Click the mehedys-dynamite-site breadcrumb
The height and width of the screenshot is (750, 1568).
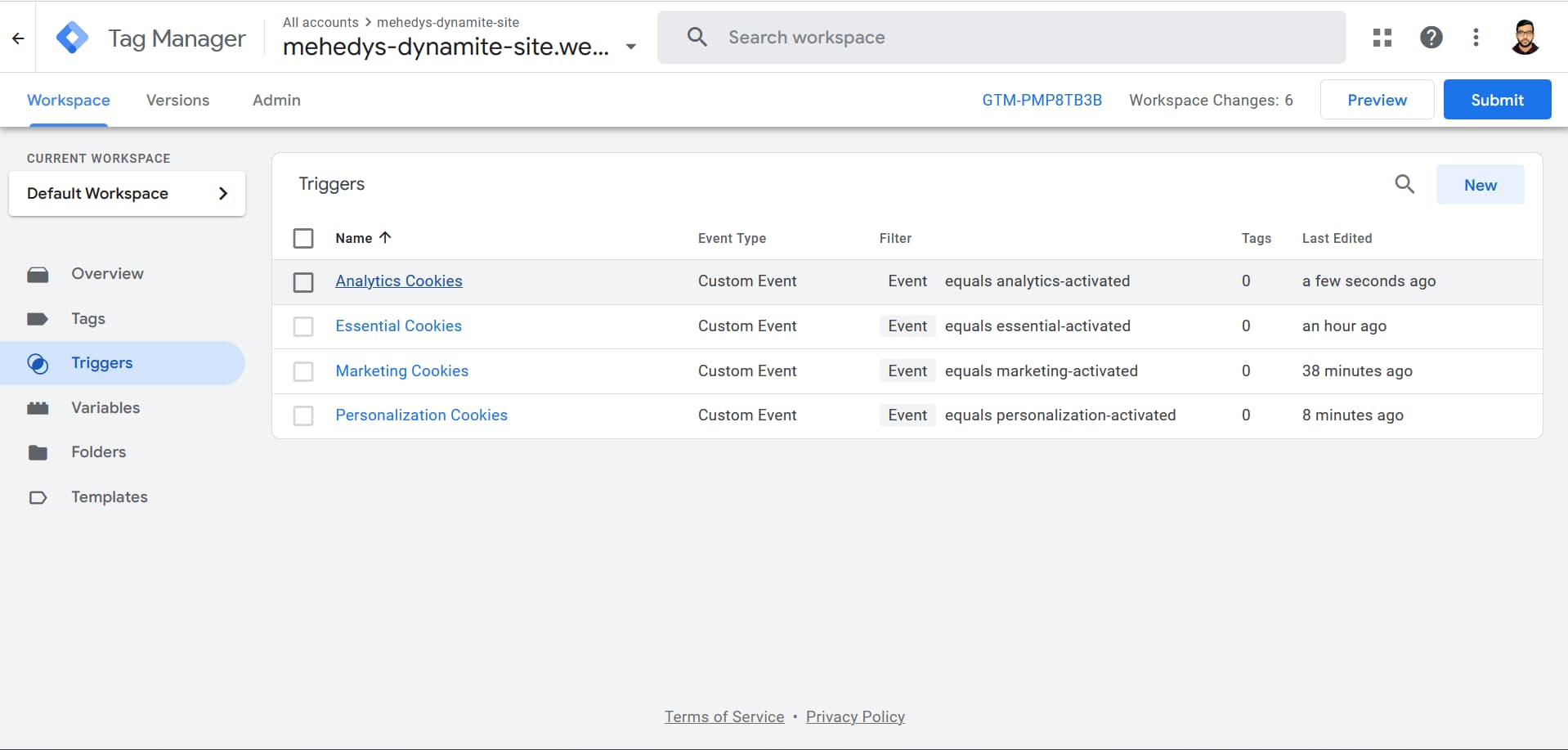tap(448, 22)
